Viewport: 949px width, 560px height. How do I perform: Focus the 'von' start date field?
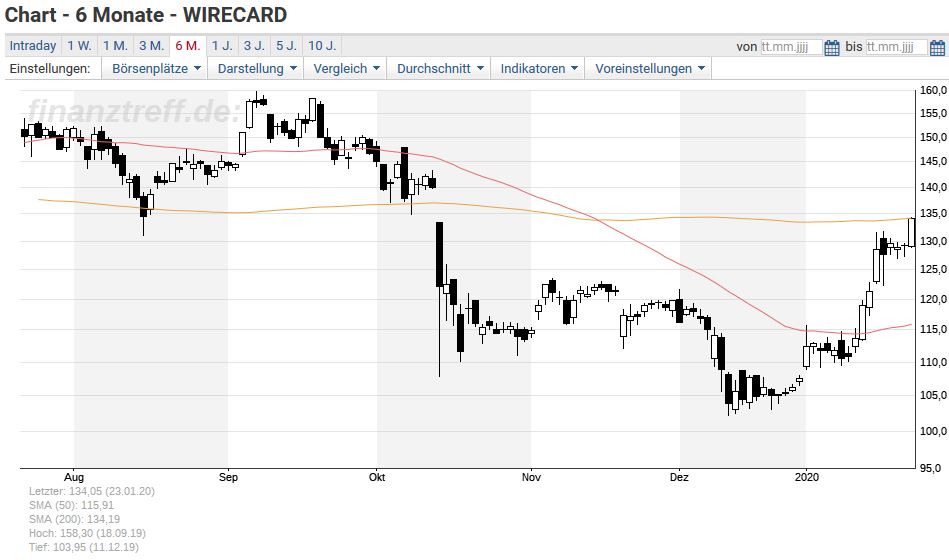(x=791, y=47)
